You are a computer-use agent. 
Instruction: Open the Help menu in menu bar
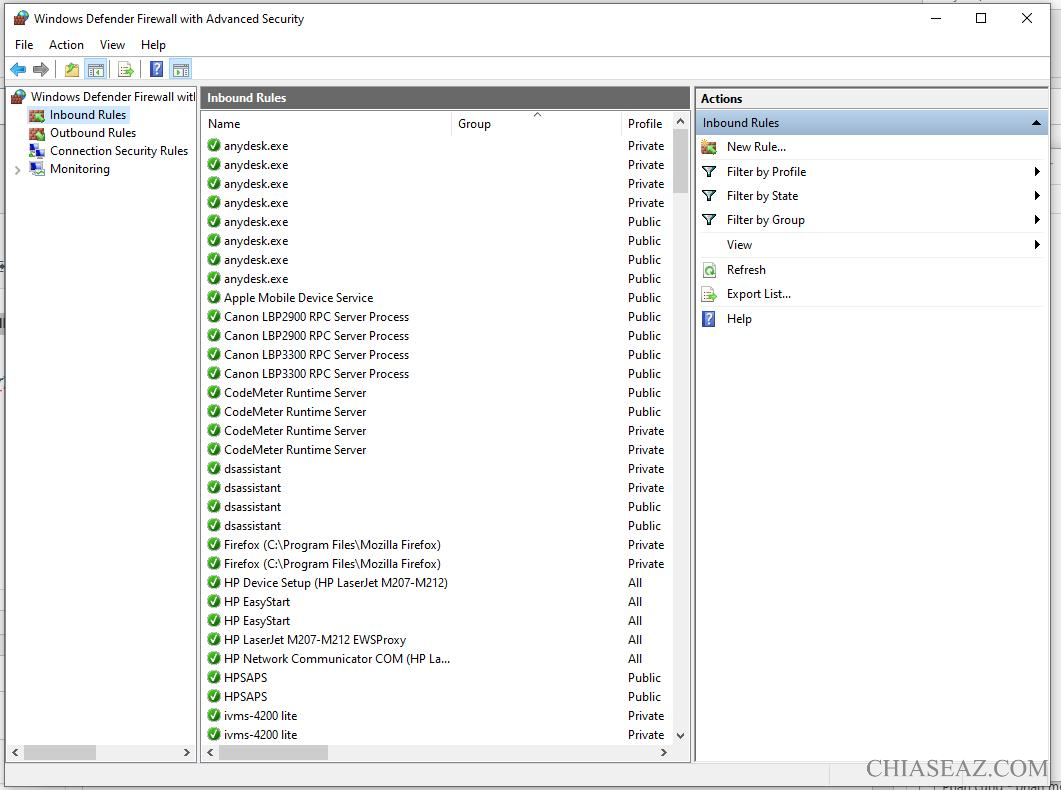[x=153, y=45]
